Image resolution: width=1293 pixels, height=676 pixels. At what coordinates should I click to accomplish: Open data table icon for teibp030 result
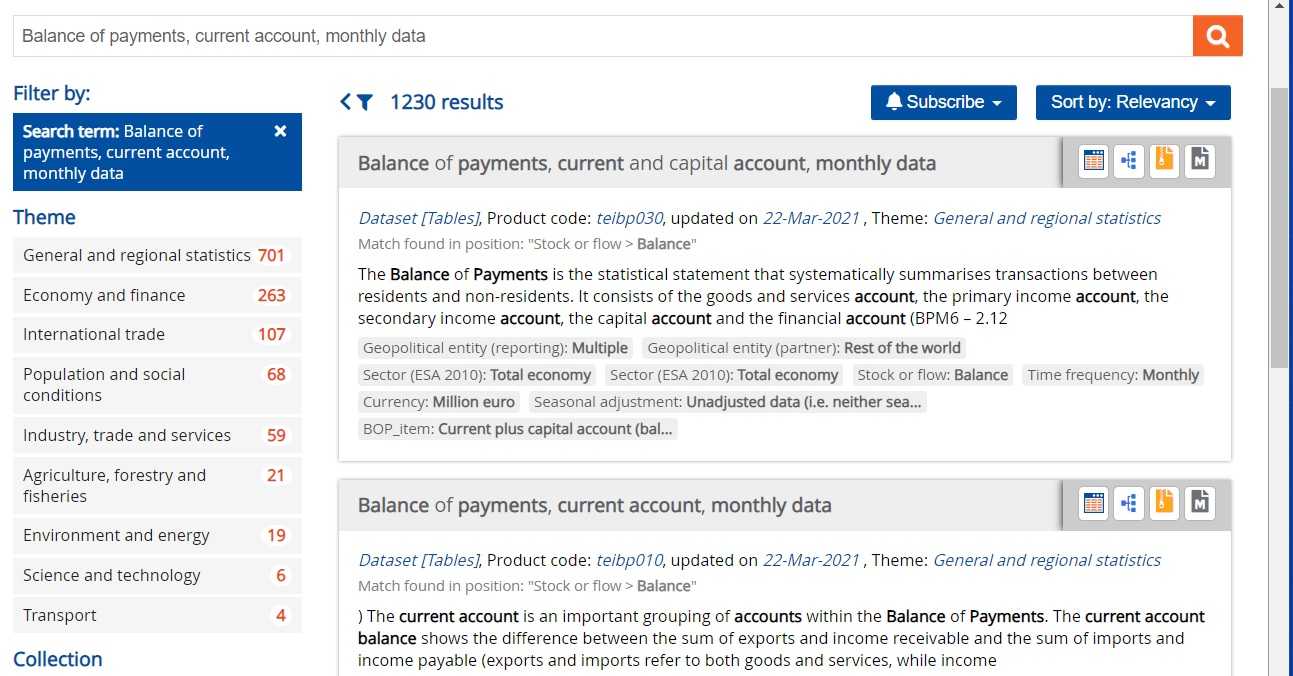point(1094,161)
